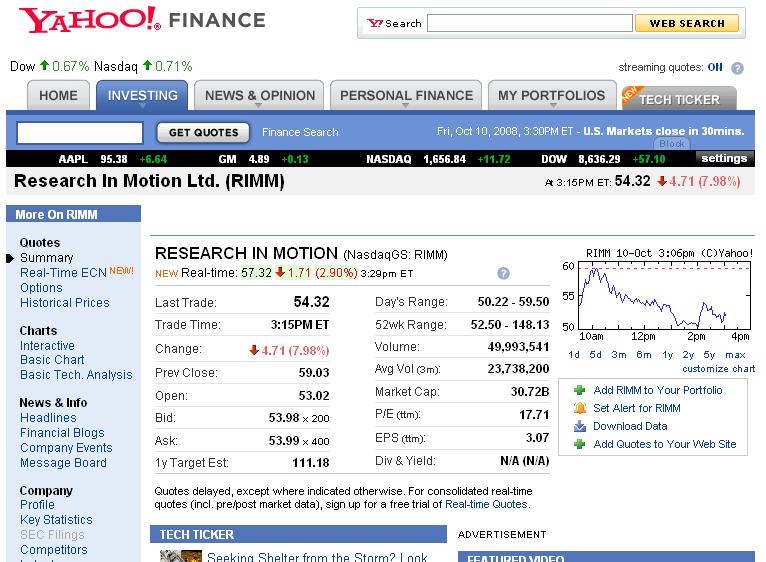Image resolution: width=766 pixels, height=562 pixels.
Task: Open the Seeking Shelter from the Storm article
Action: pos(318,557)
